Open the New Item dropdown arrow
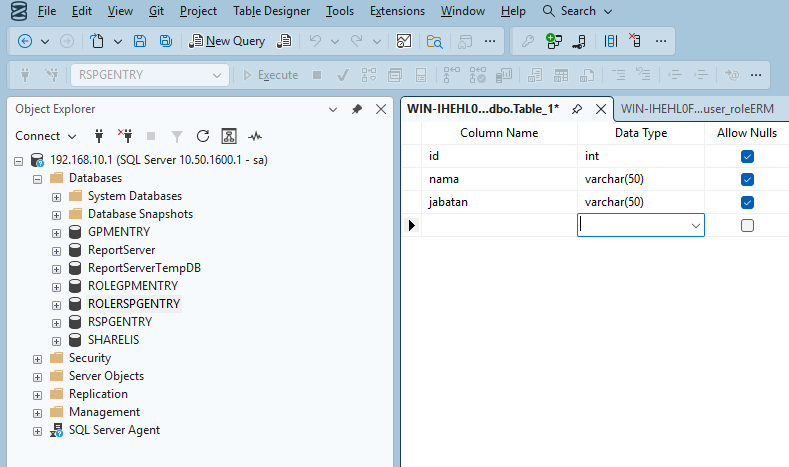Viewport: 789px width, 467px height. (118, 42)
